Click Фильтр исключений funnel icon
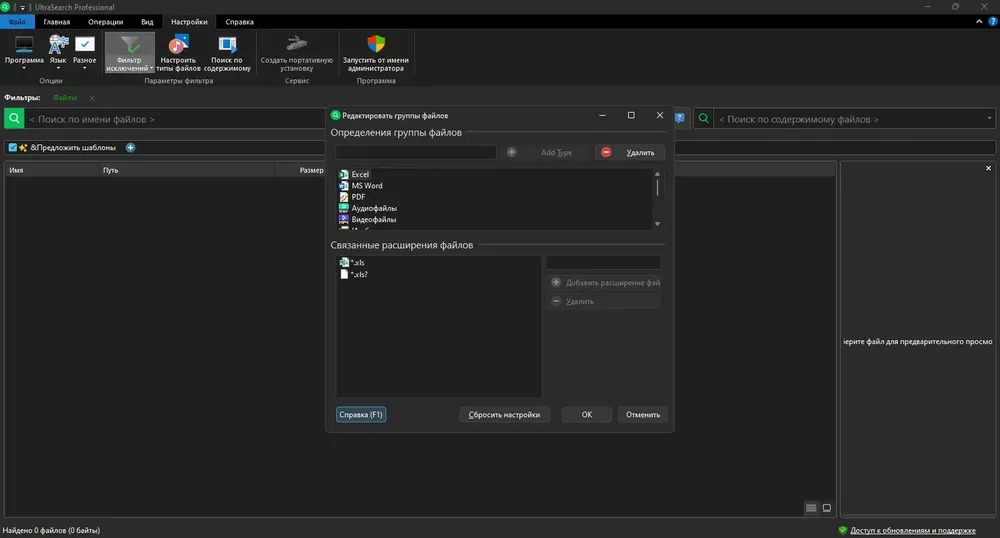The height and width of the screenshot is (538, 1000). 129,45
